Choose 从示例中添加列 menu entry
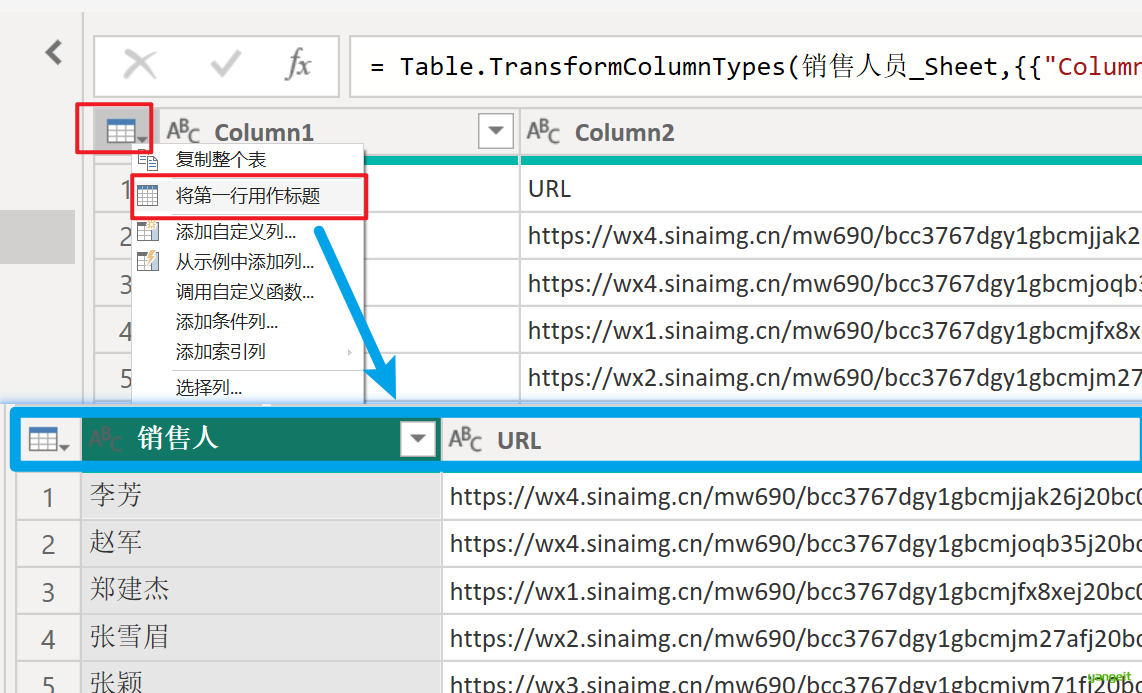This screenshot has width=1142, height=693. [244, 262]
